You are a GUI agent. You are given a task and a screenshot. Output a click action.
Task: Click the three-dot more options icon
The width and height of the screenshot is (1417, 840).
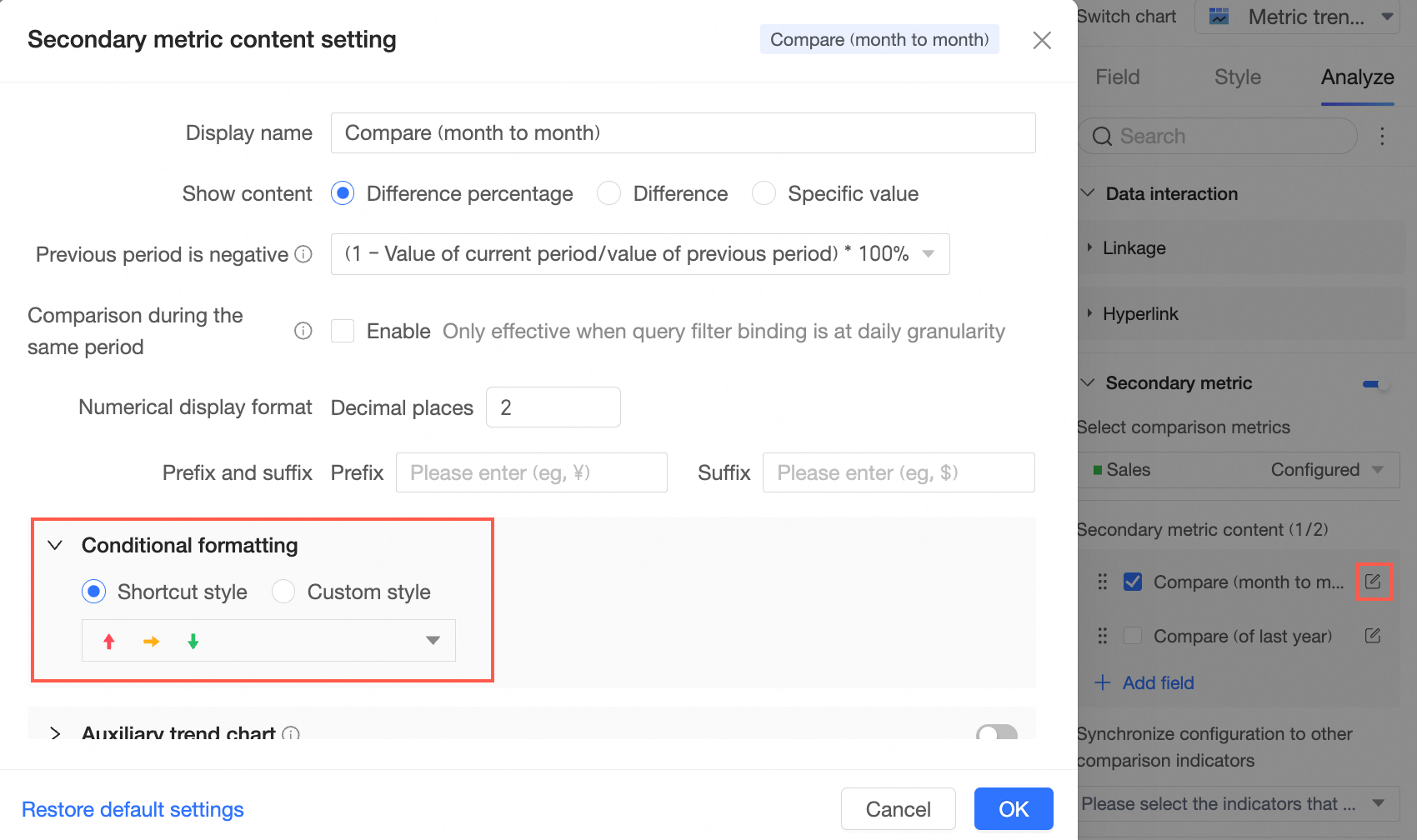pyautogui.click(x=1382, y=136)
